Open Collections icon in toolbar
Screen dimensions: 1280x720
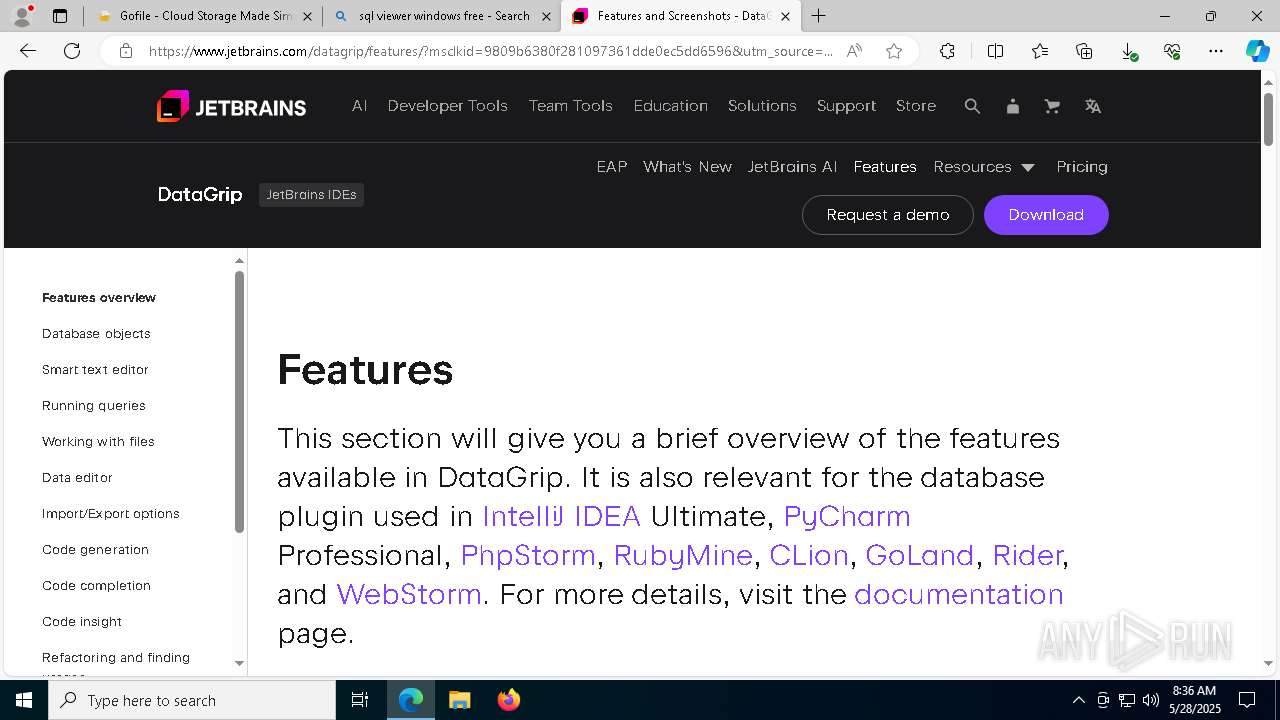[1084, 51]
